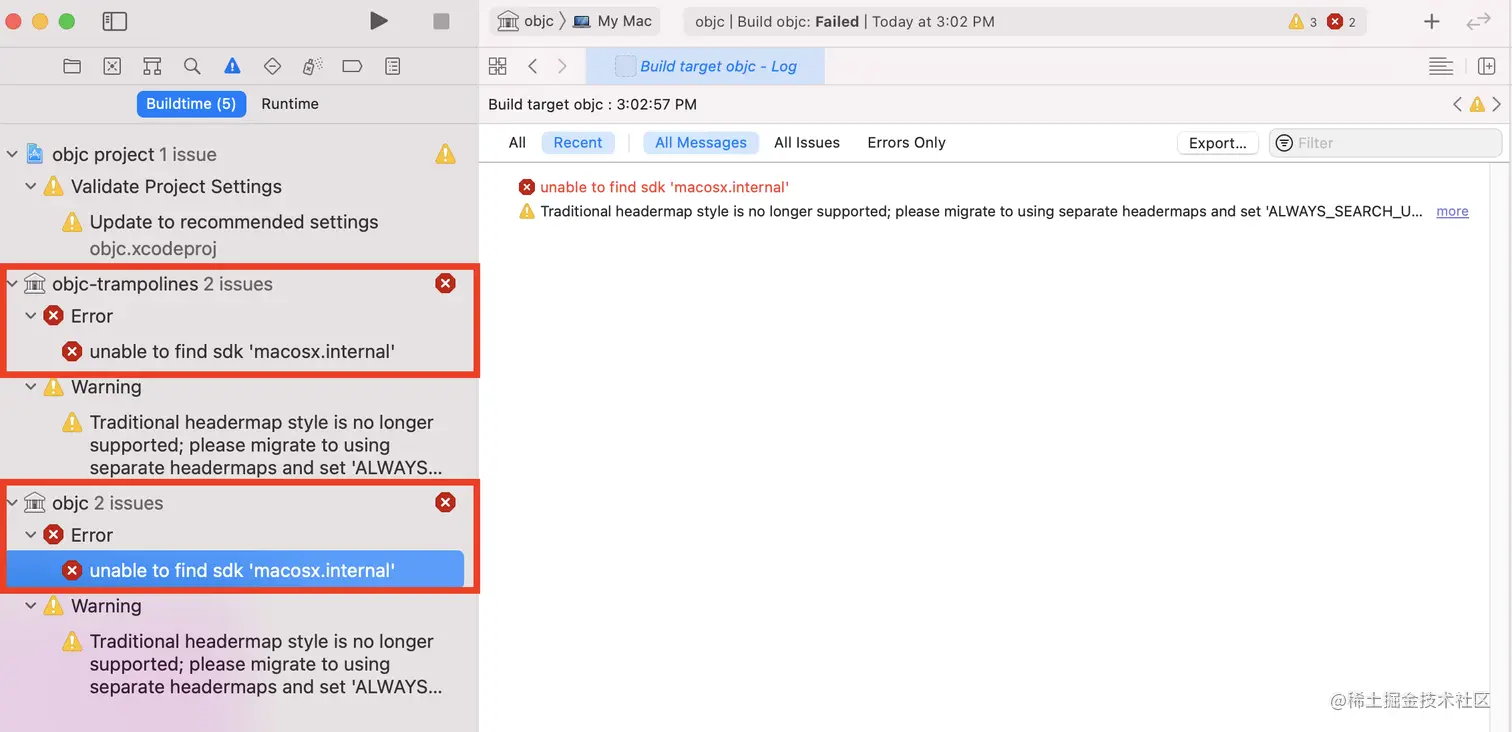1512x732 pixels.
Task: Click the yellow warnings count in activity bar
Action: point(1303,22)
